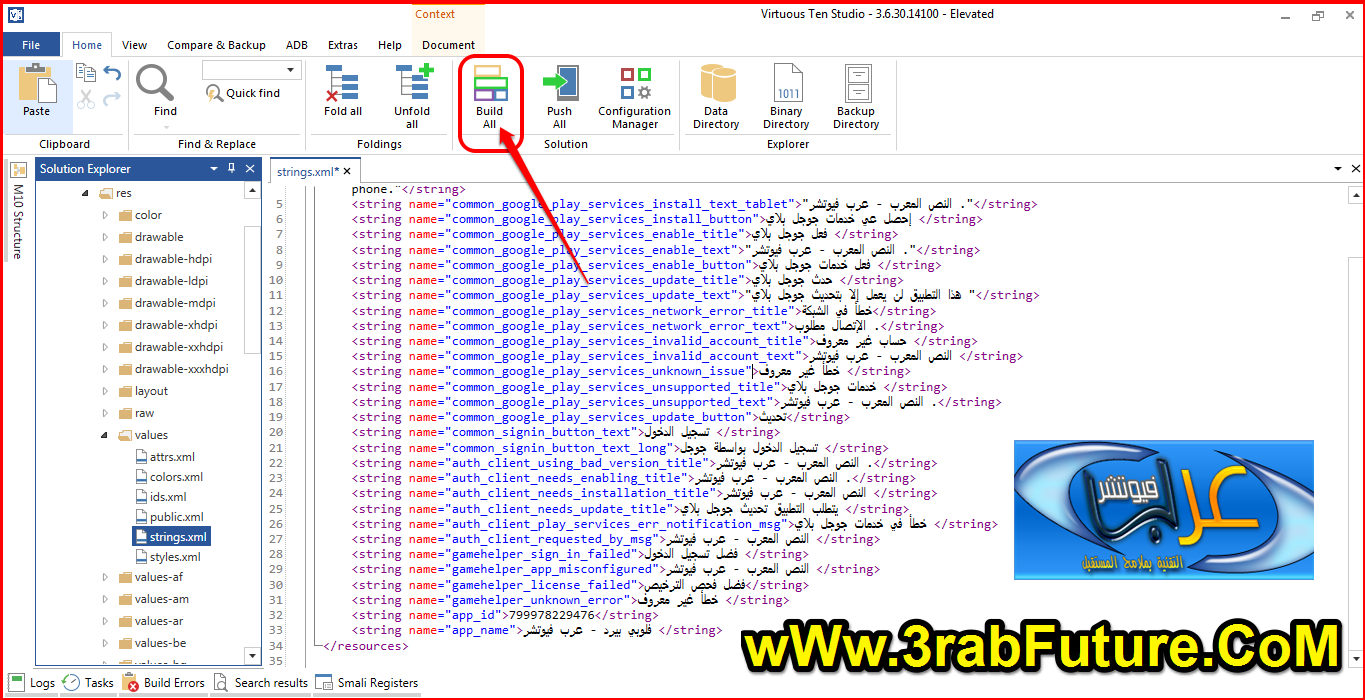This screenshot has height=700, width=1365.
Task: Click the application logo icon in title bar
Action: coord(16,15)
